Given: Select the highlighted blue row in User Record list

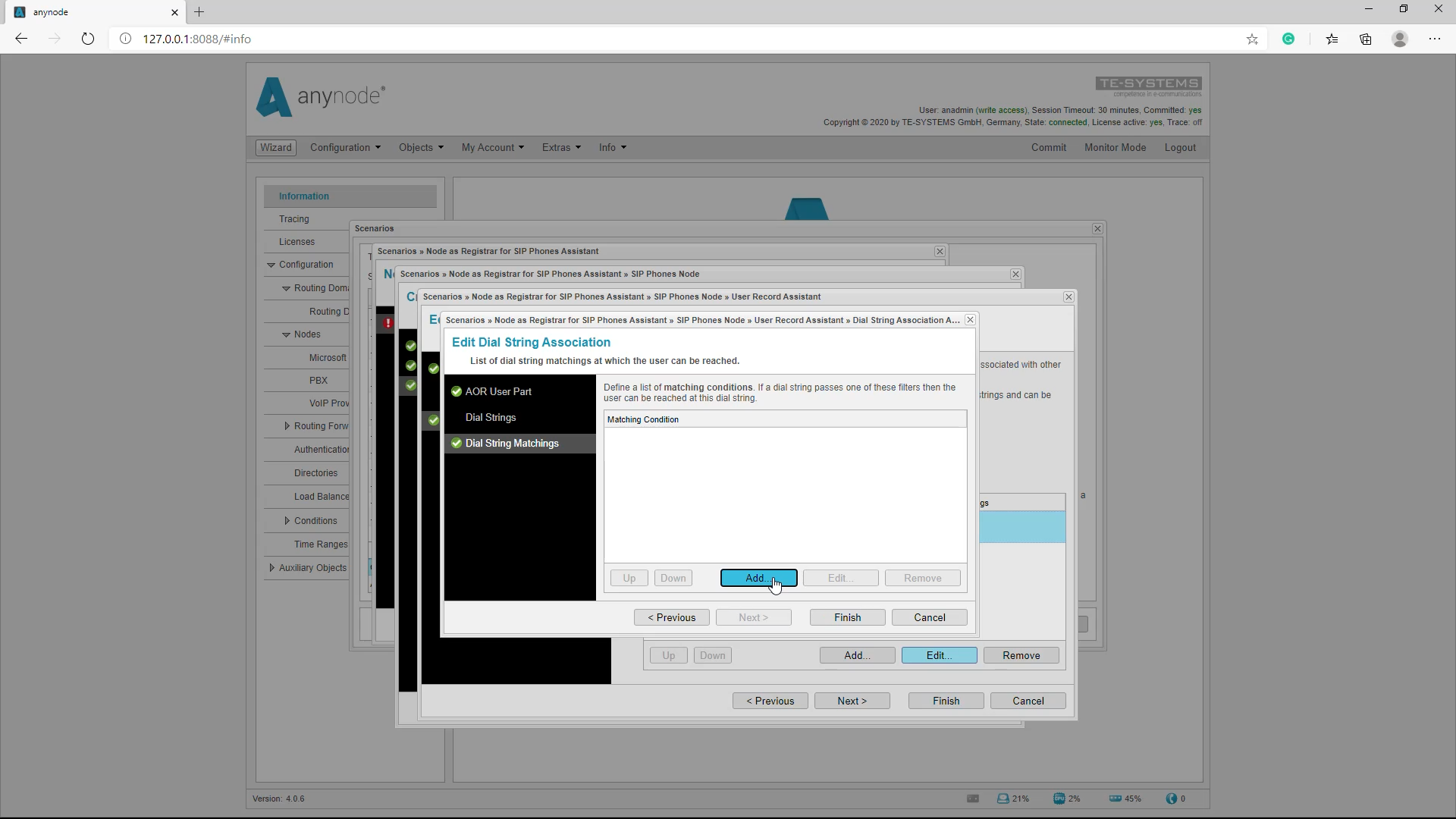Looking at the screenshot, I should pos(1022,527).
